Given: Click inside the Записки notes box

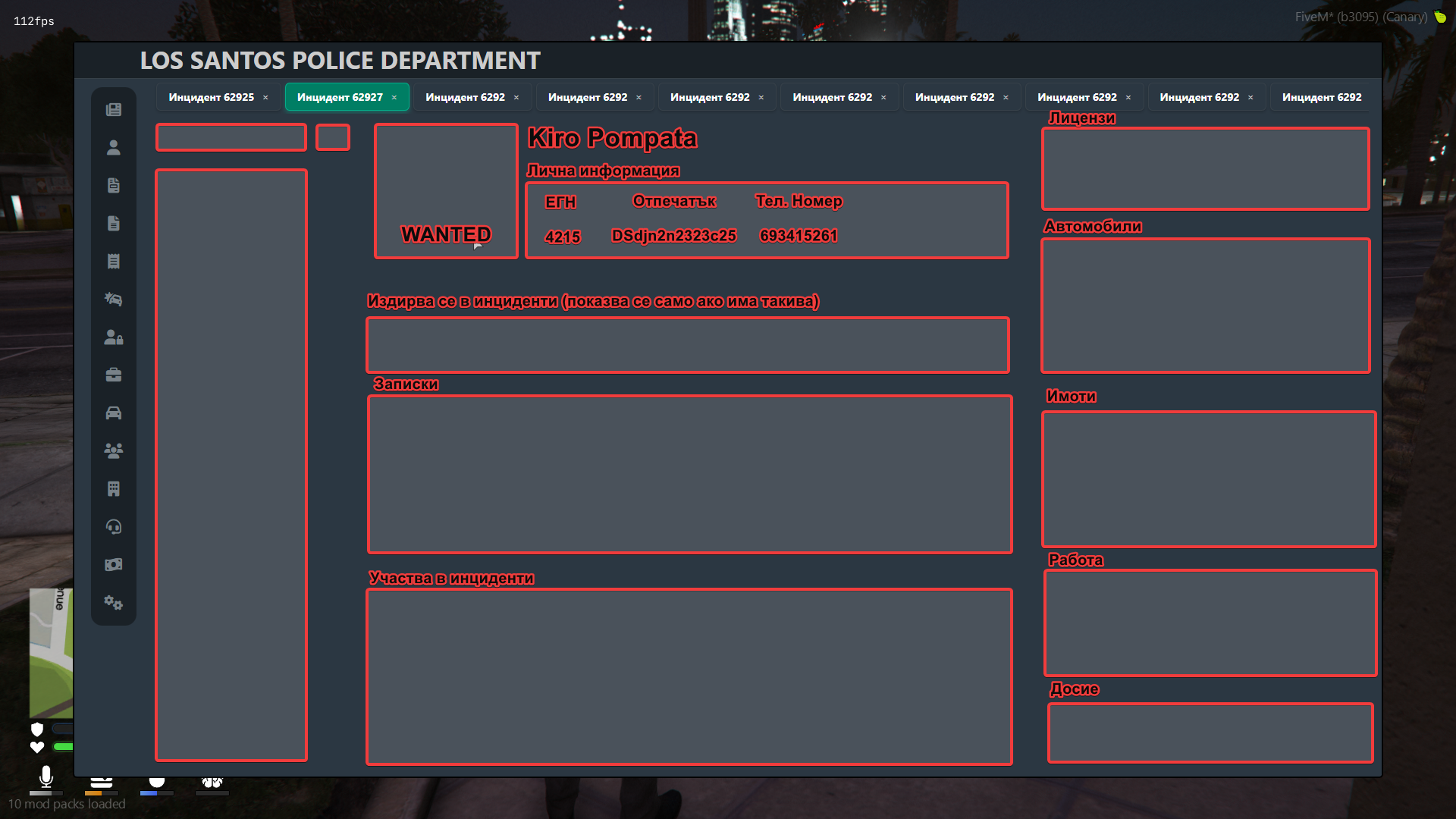Looking at the screenshot, I should coord(689,474).
